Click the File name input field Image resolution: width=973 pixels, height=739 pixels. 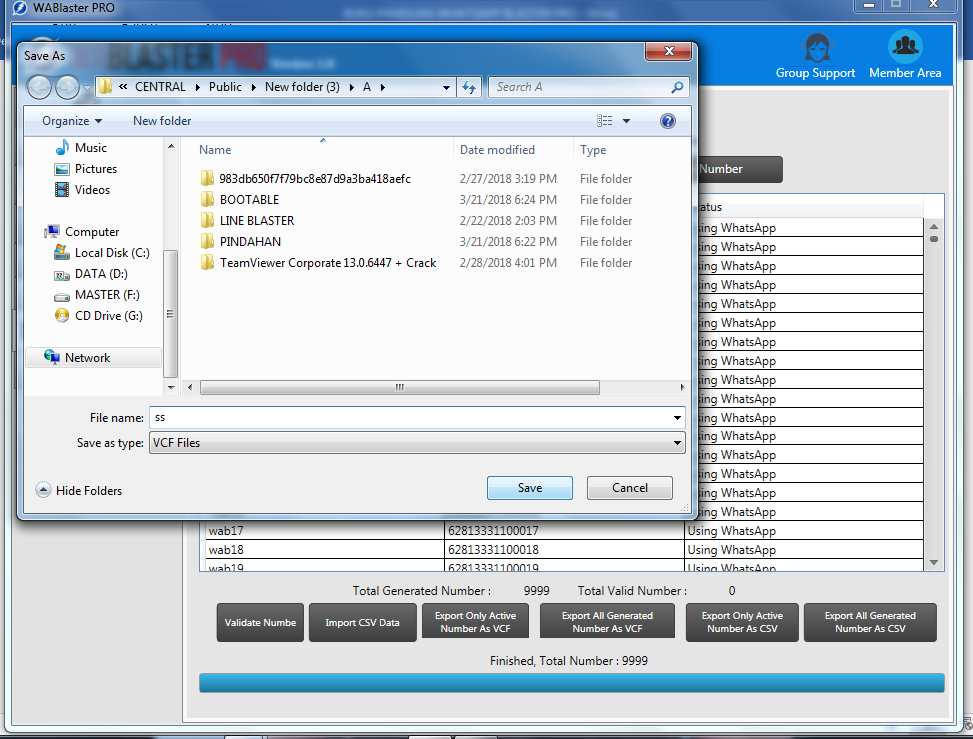pyautogui.click(x=410, y=417)
